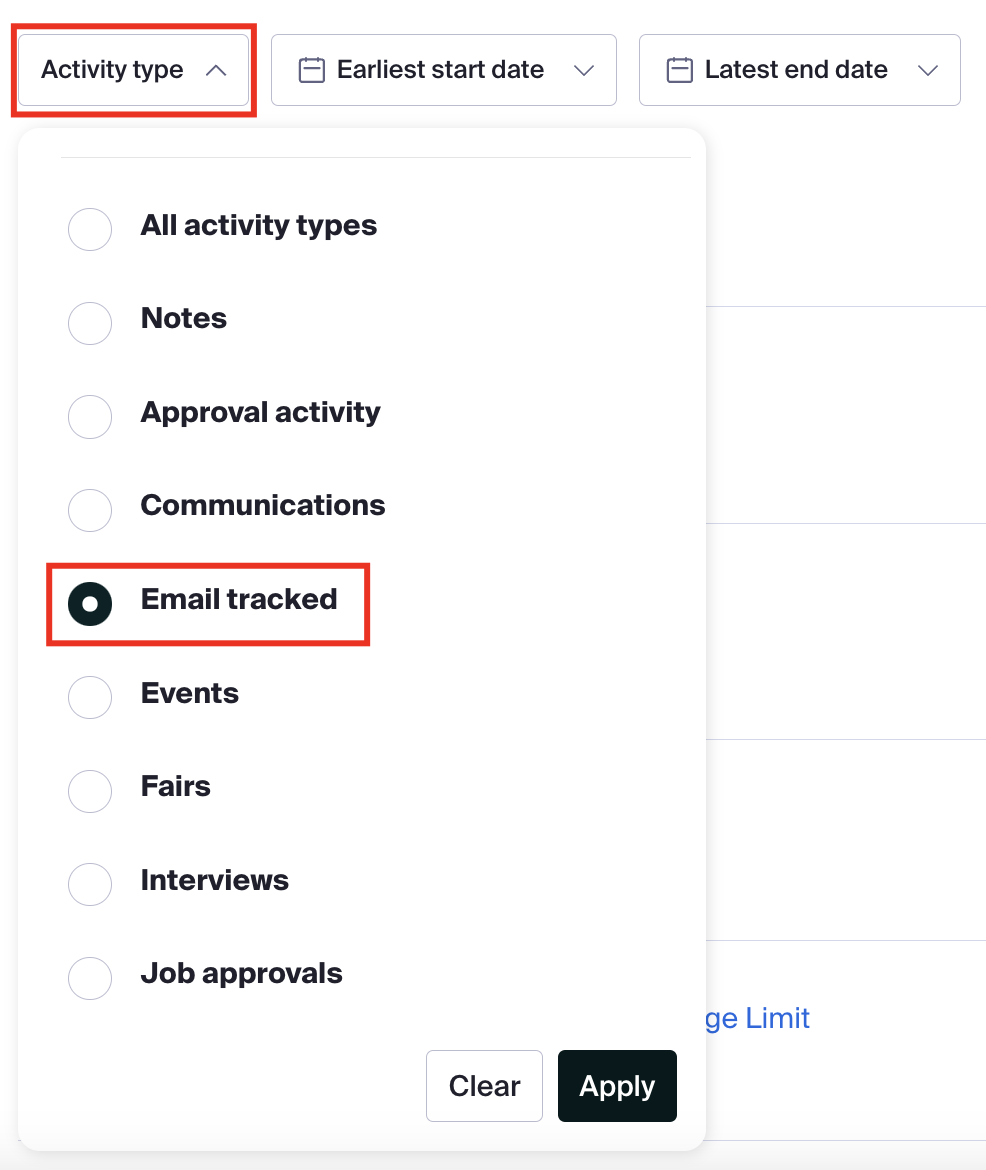Screen dimensions: 986x1170
Task: Collapse the Activity type chevron
Action: coord(216,71)
